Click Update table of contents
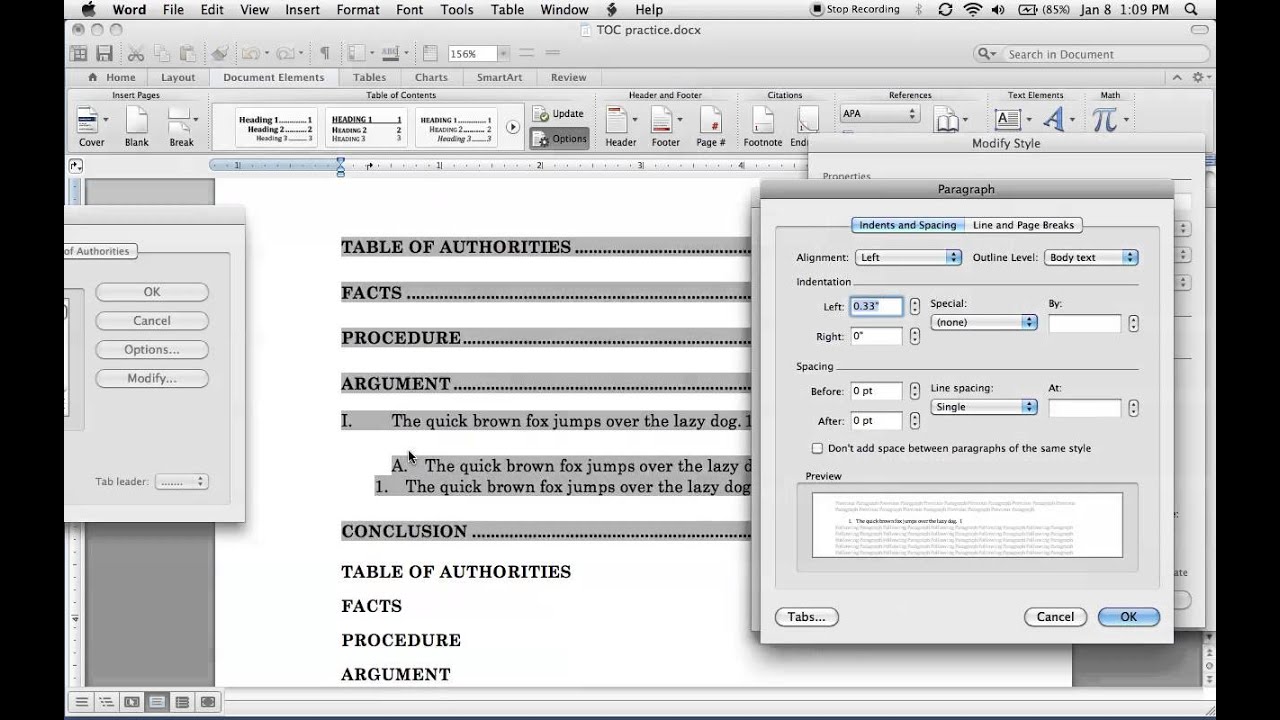 [559, 114]
